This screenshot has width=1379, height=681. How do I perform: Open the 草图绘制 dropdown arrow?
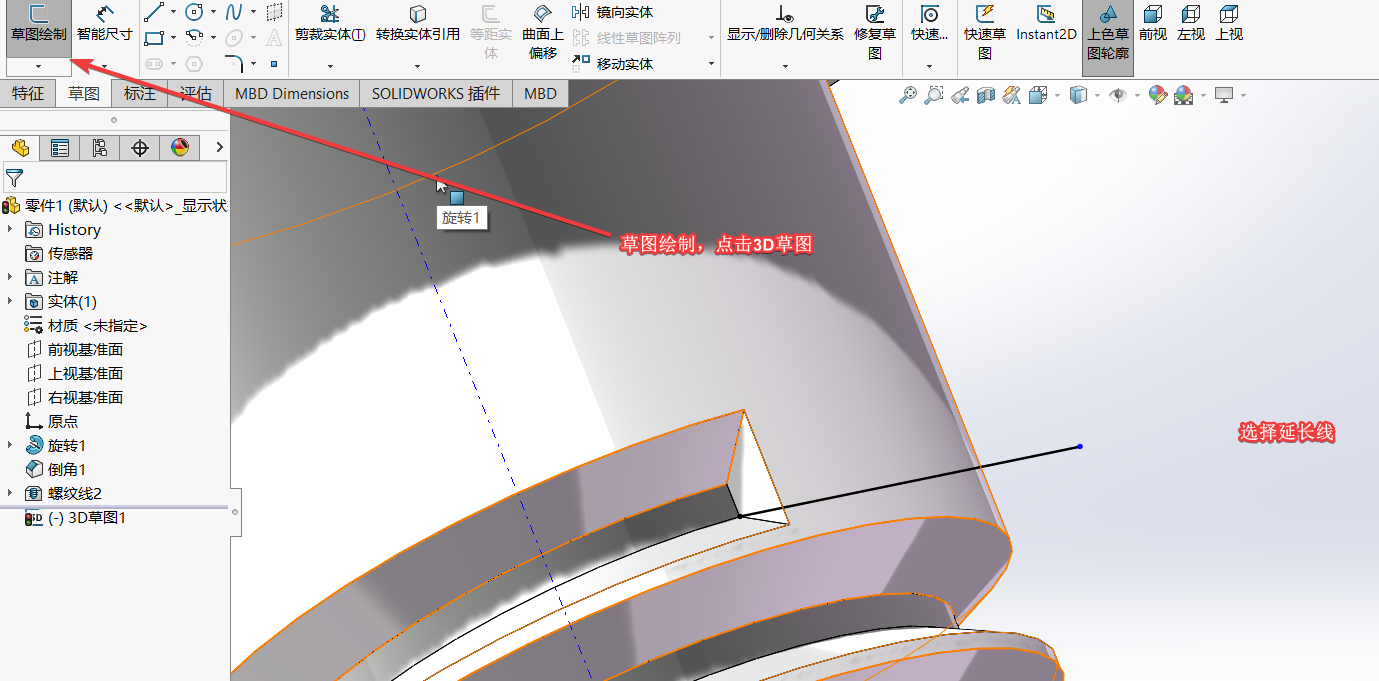click(x=38, y=67)
